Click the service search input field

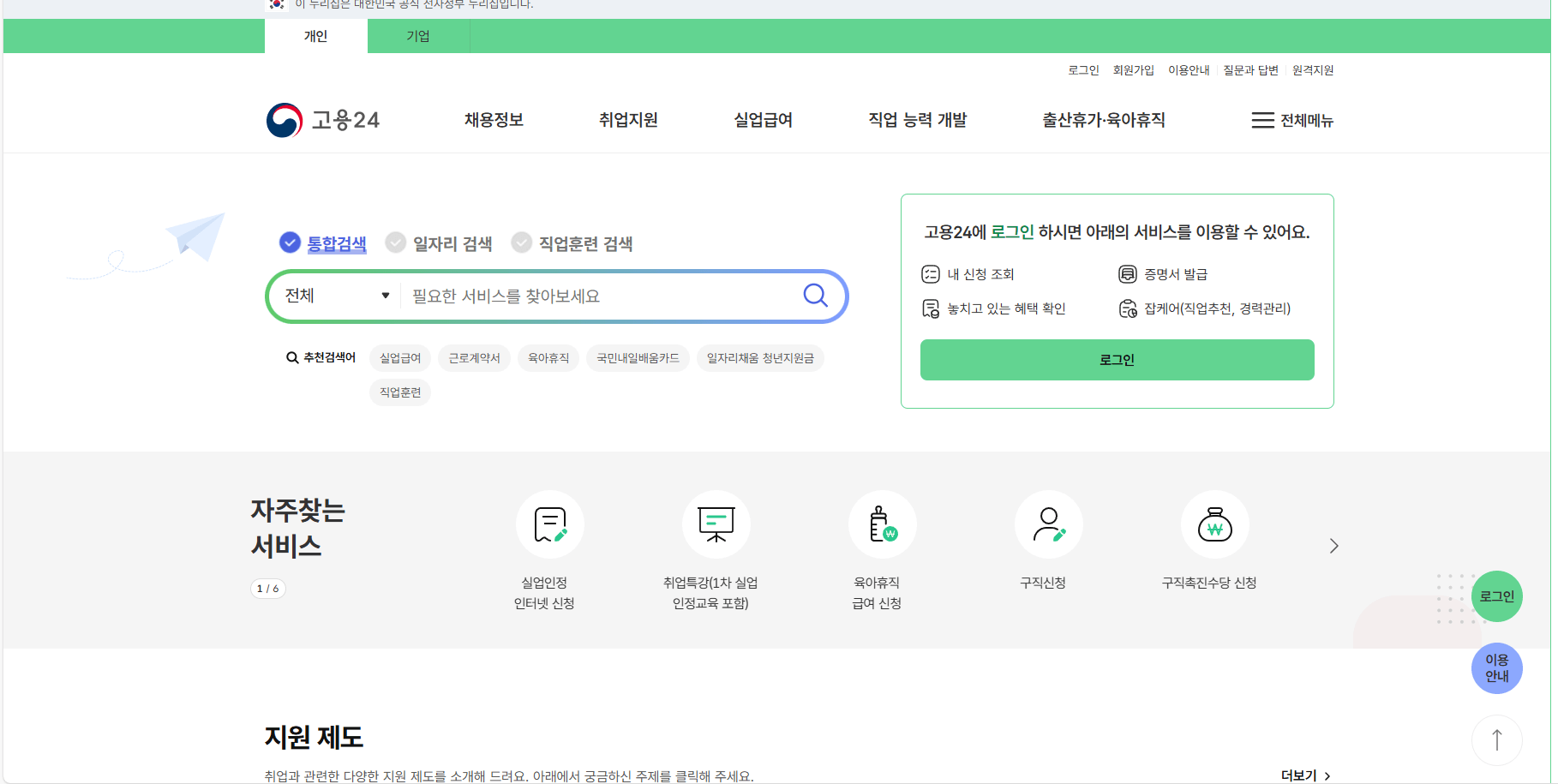click(600, 296)
